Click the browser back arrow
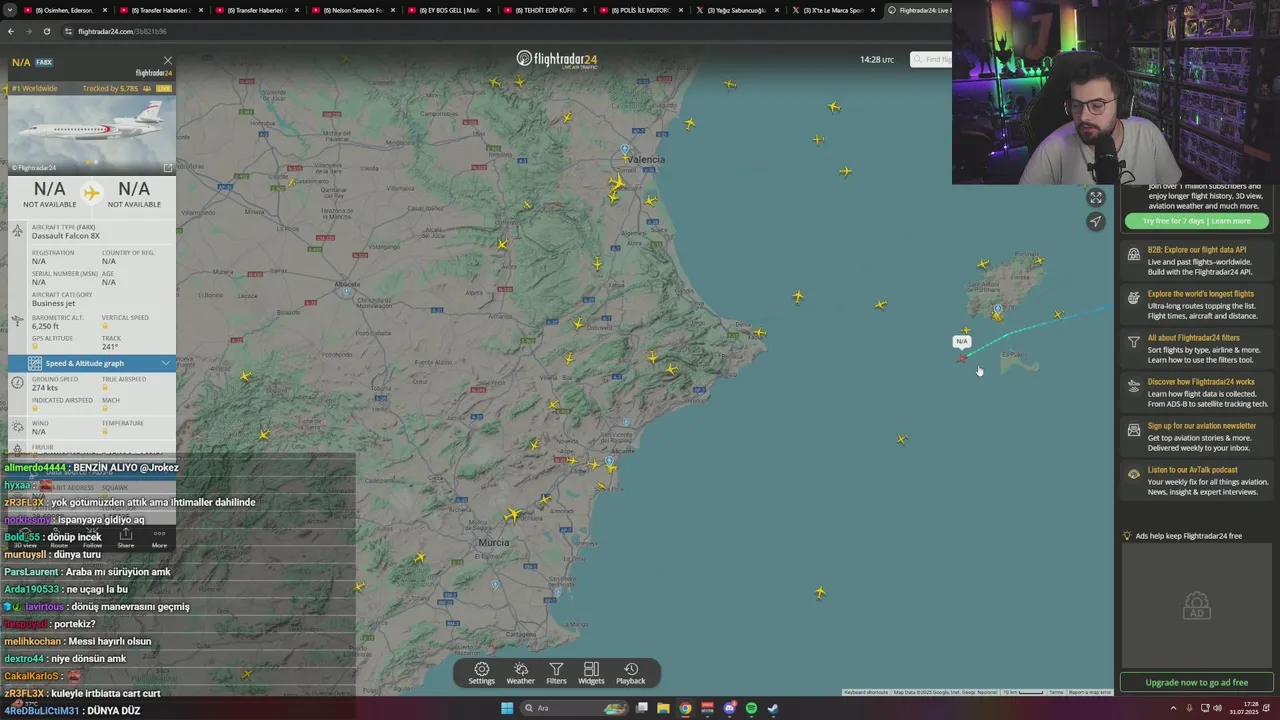Image resolution: width=1280 pixels, height=720 pixels. [x=11, y=31]
